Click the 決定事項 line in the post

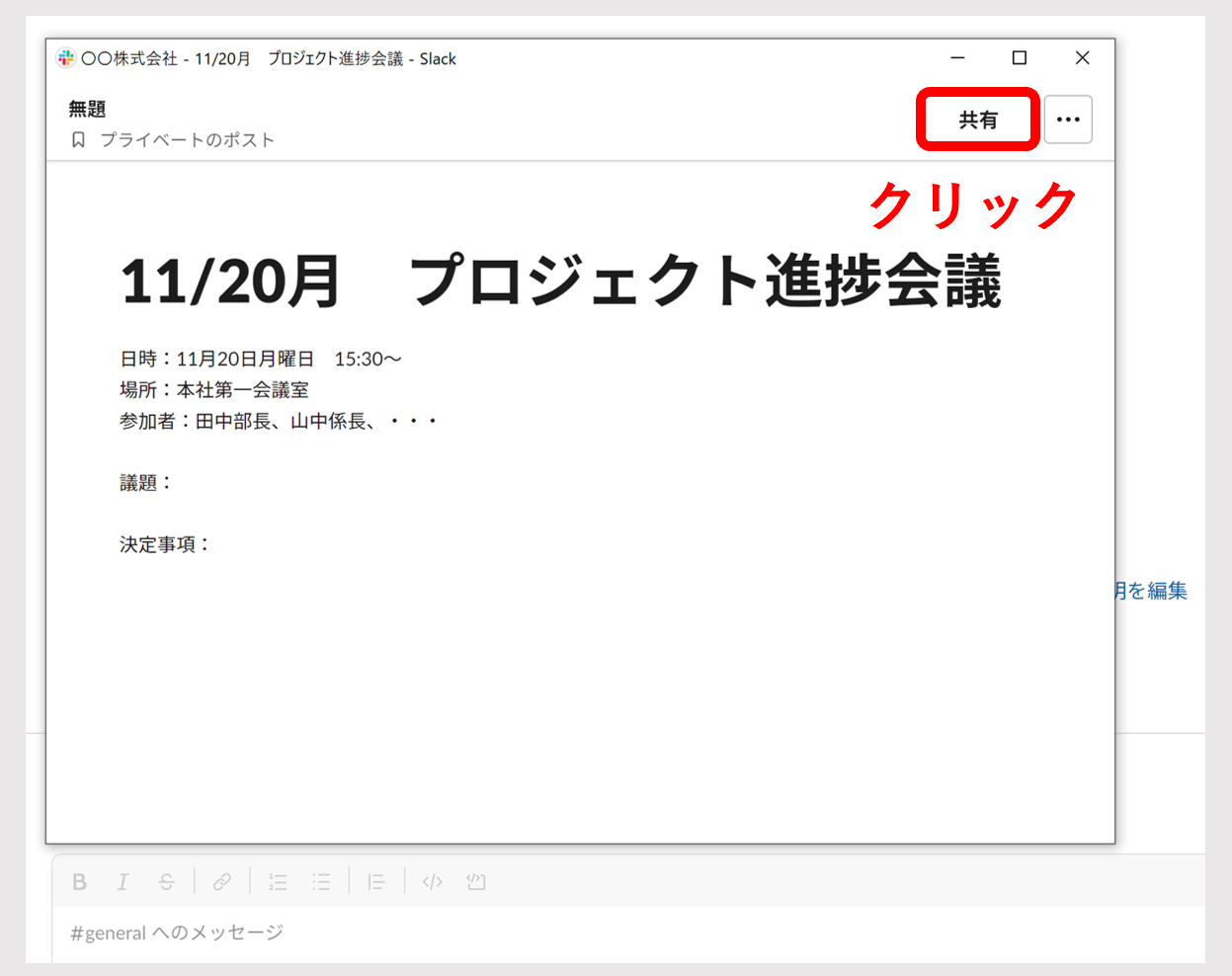[x=163, y=543]
